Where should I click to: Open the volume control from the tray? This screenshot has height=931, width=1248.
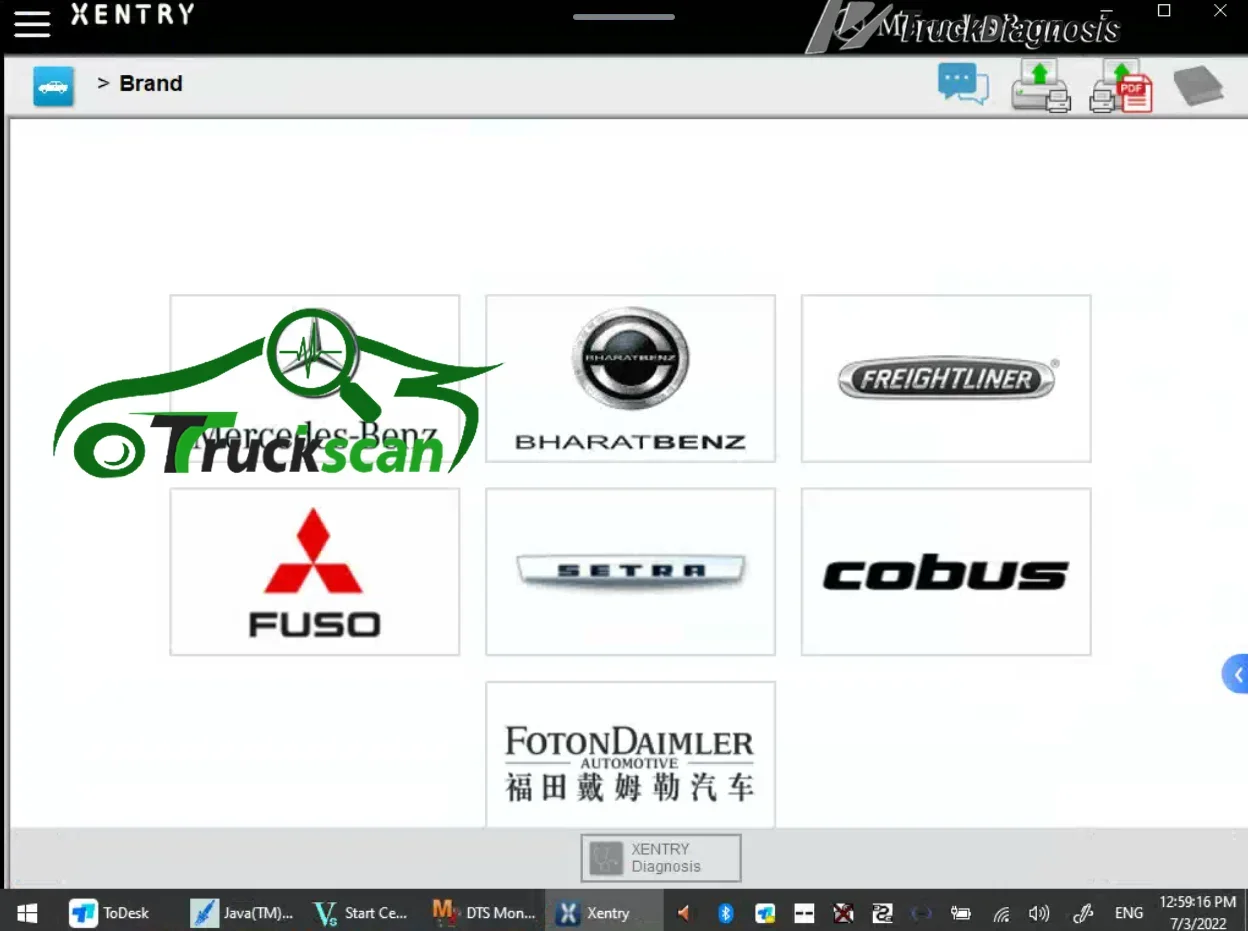[1039, 912]
